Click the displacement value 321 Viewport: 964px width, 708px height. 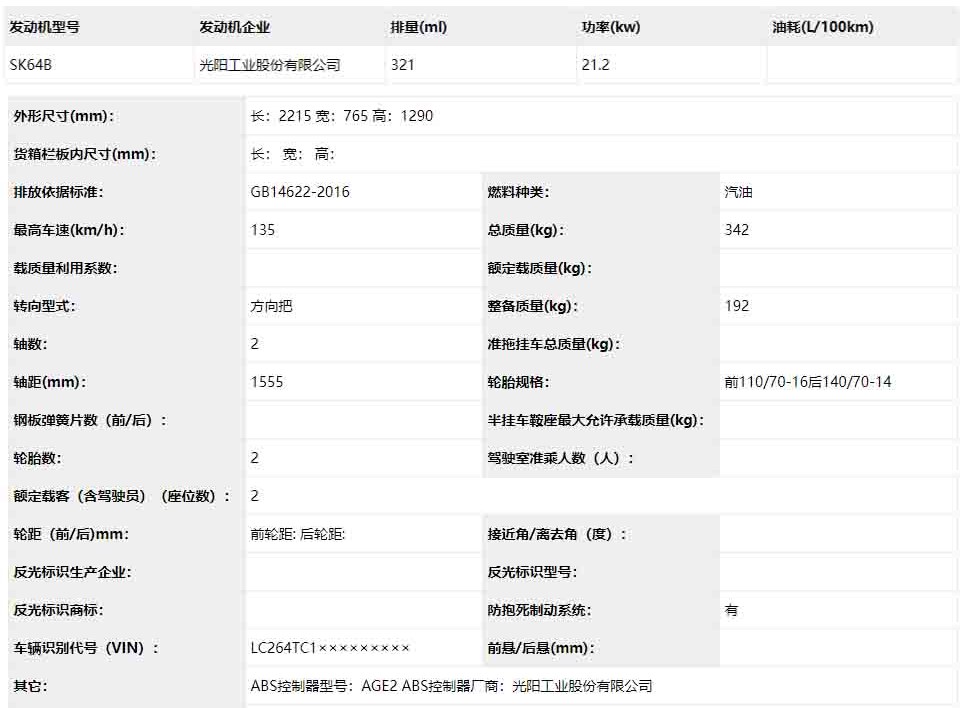coord(403,65)
